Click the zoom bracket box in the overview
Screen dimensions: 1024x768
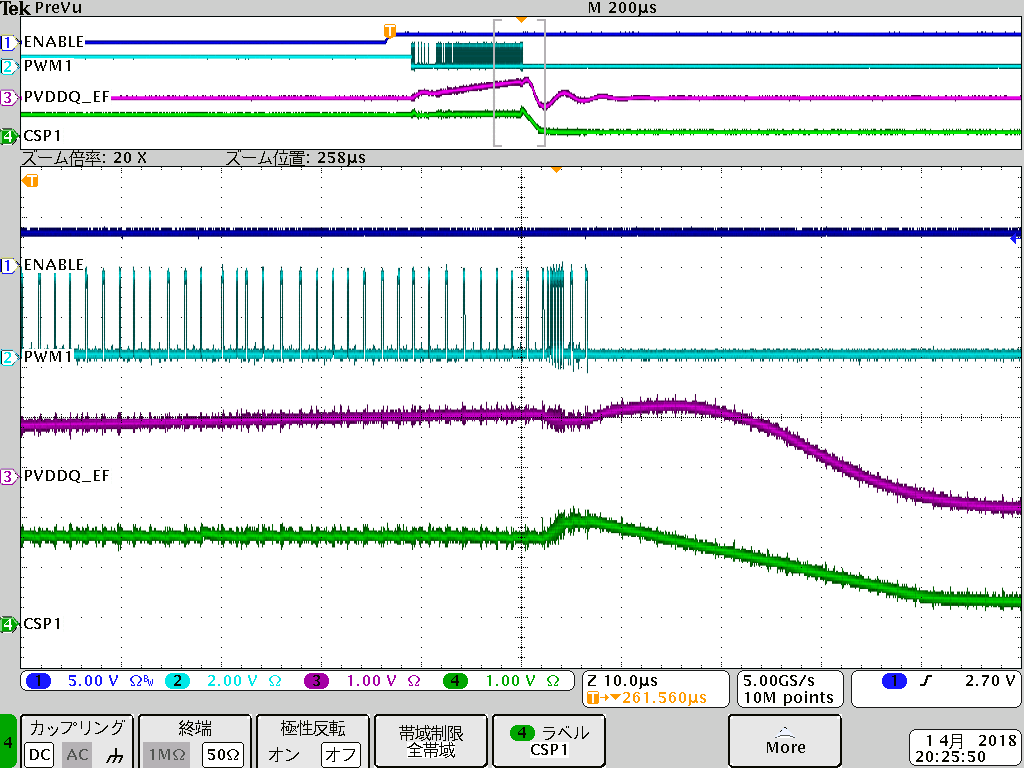[519, 83]
